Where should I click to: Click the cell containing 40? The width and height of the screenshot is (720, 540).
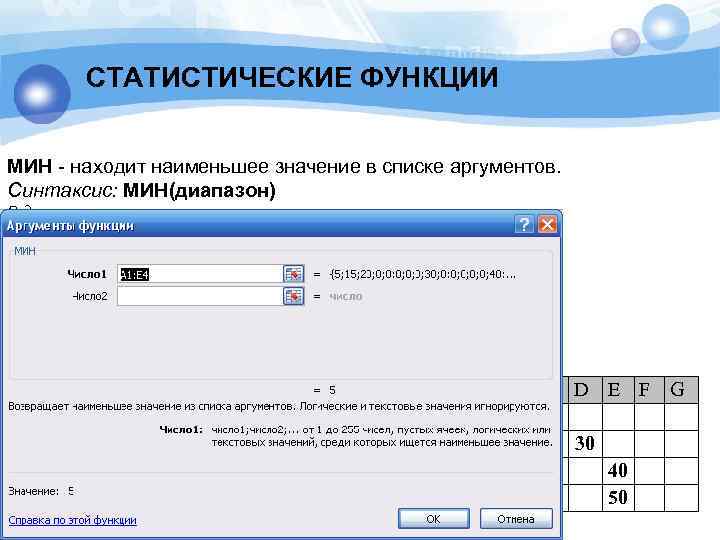coord(618,471)
